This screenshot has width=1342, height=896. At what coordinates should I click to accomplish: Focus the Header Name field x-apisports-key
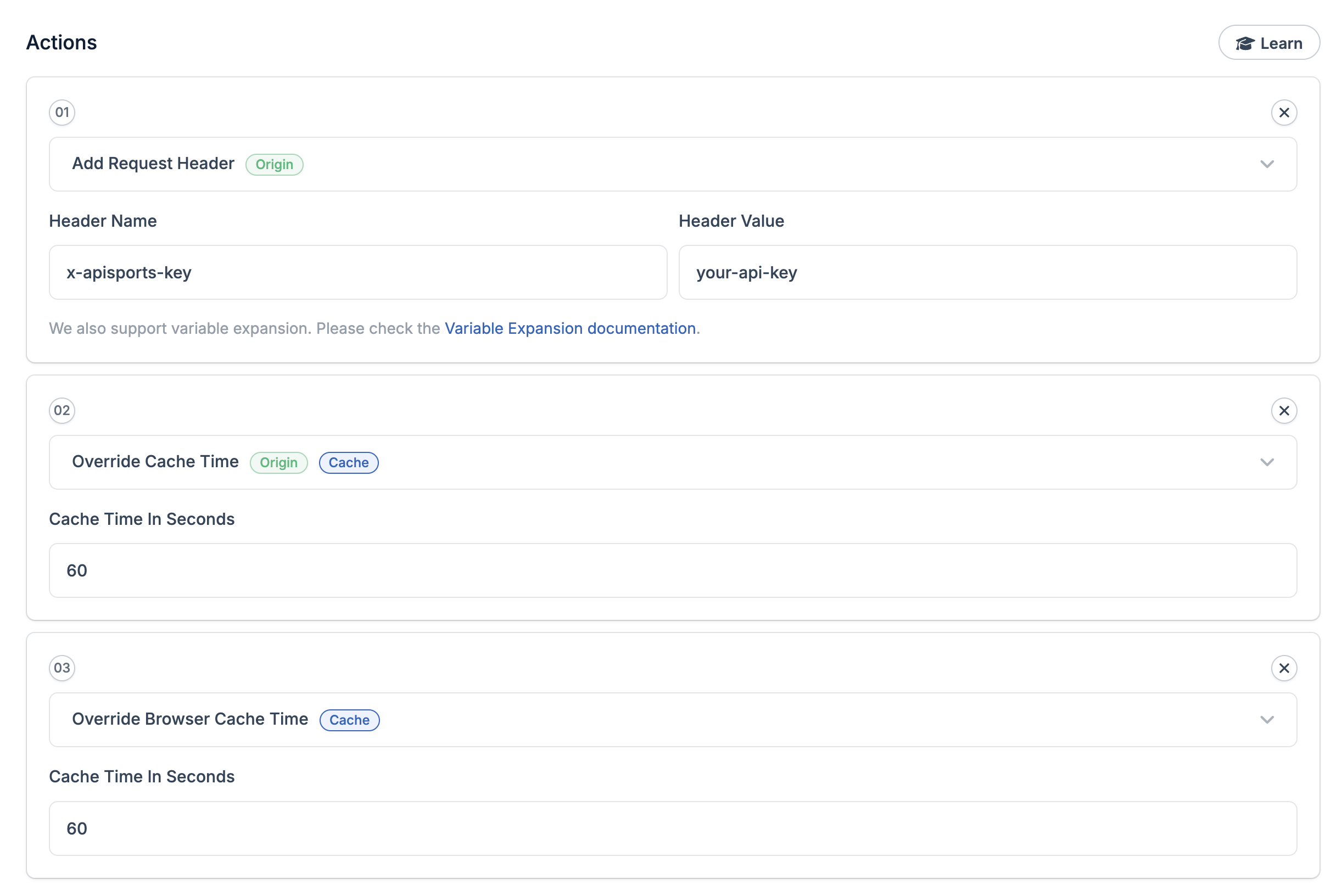click(x=358, y=272)
